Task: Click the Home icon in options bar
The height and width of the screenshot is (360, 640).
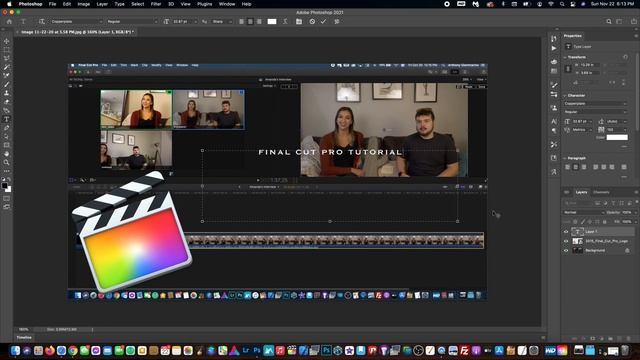Action: [x=9, y=22]
